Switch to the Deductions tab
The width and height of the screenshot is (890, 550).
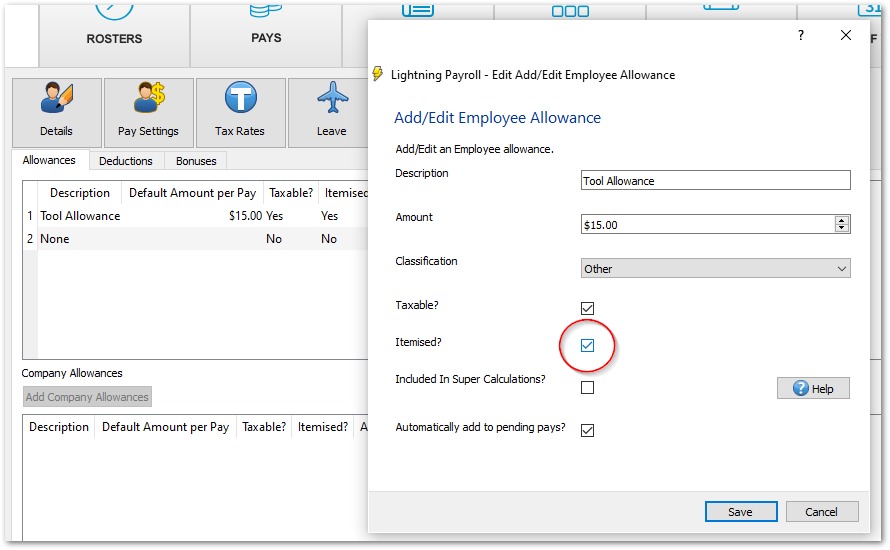click(126, 161)
